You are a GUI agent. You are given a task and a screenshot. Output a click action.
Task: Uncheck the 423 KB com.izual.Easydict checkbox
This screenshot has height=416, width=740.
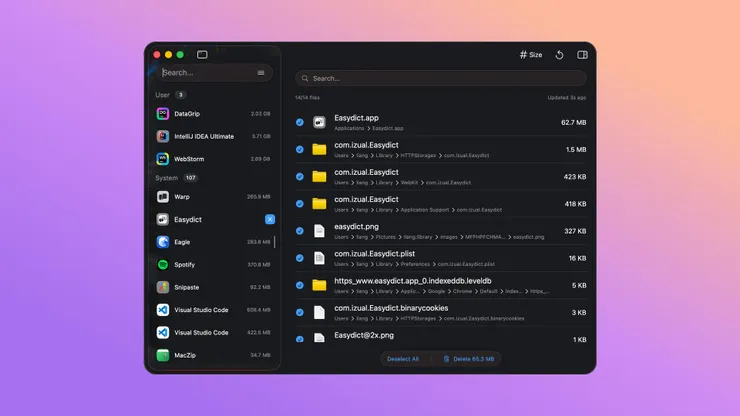click(300, 177)
